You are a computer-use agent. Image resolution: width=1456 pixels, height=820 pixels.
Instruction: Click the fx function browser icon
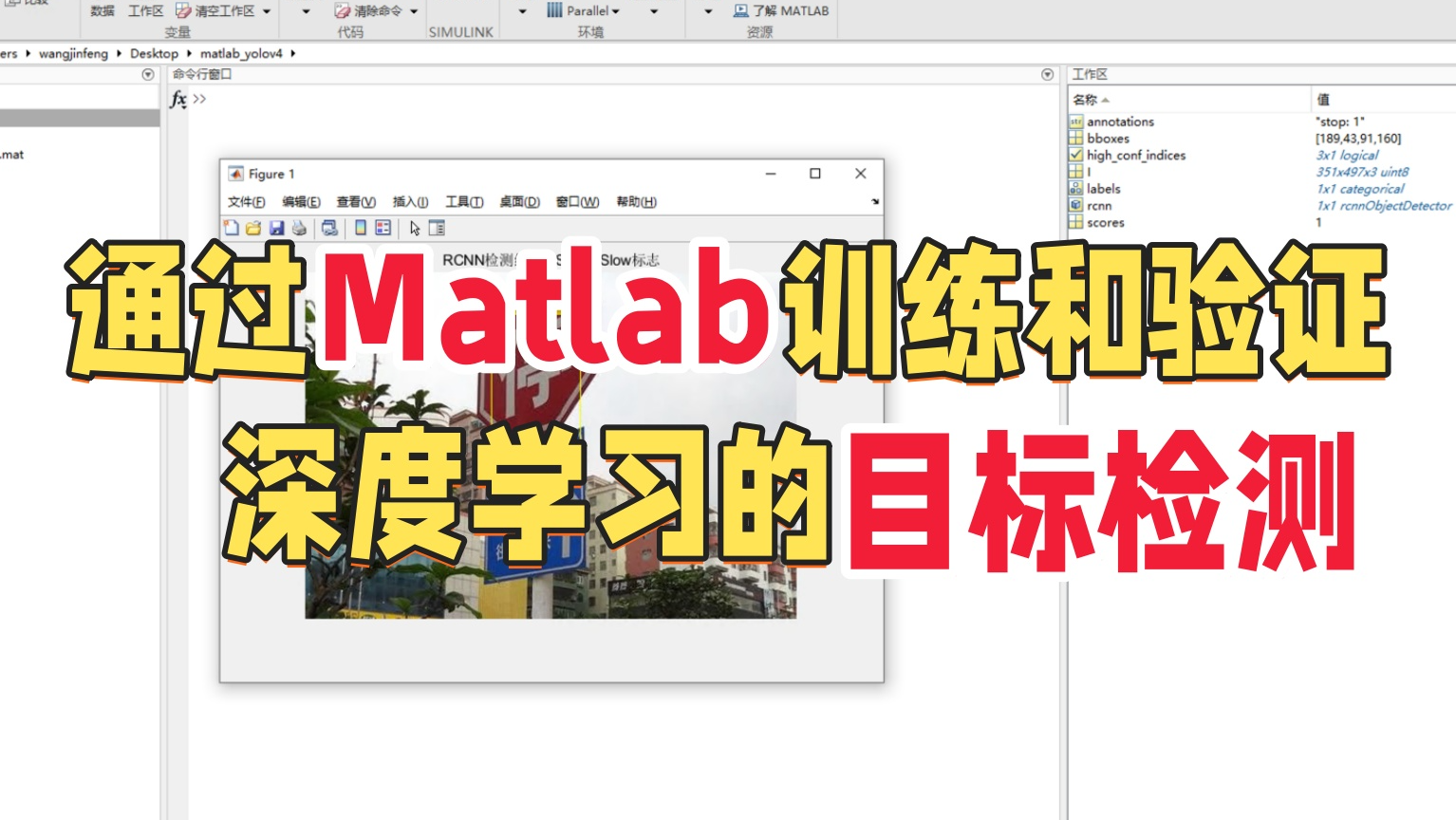tap(177, 99)
